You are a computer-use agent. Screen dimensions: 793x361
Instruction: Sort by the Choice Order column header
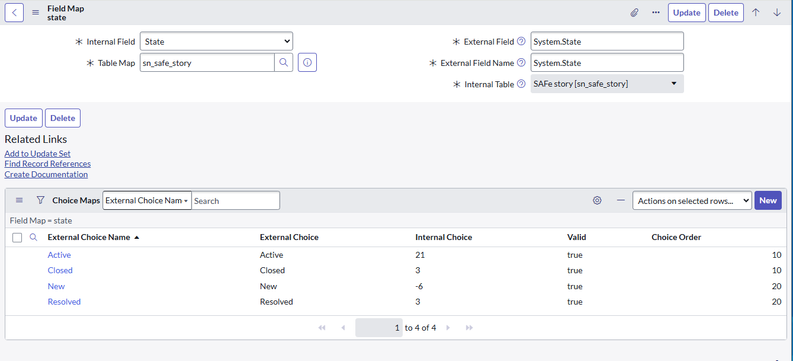tap(676, 237)
